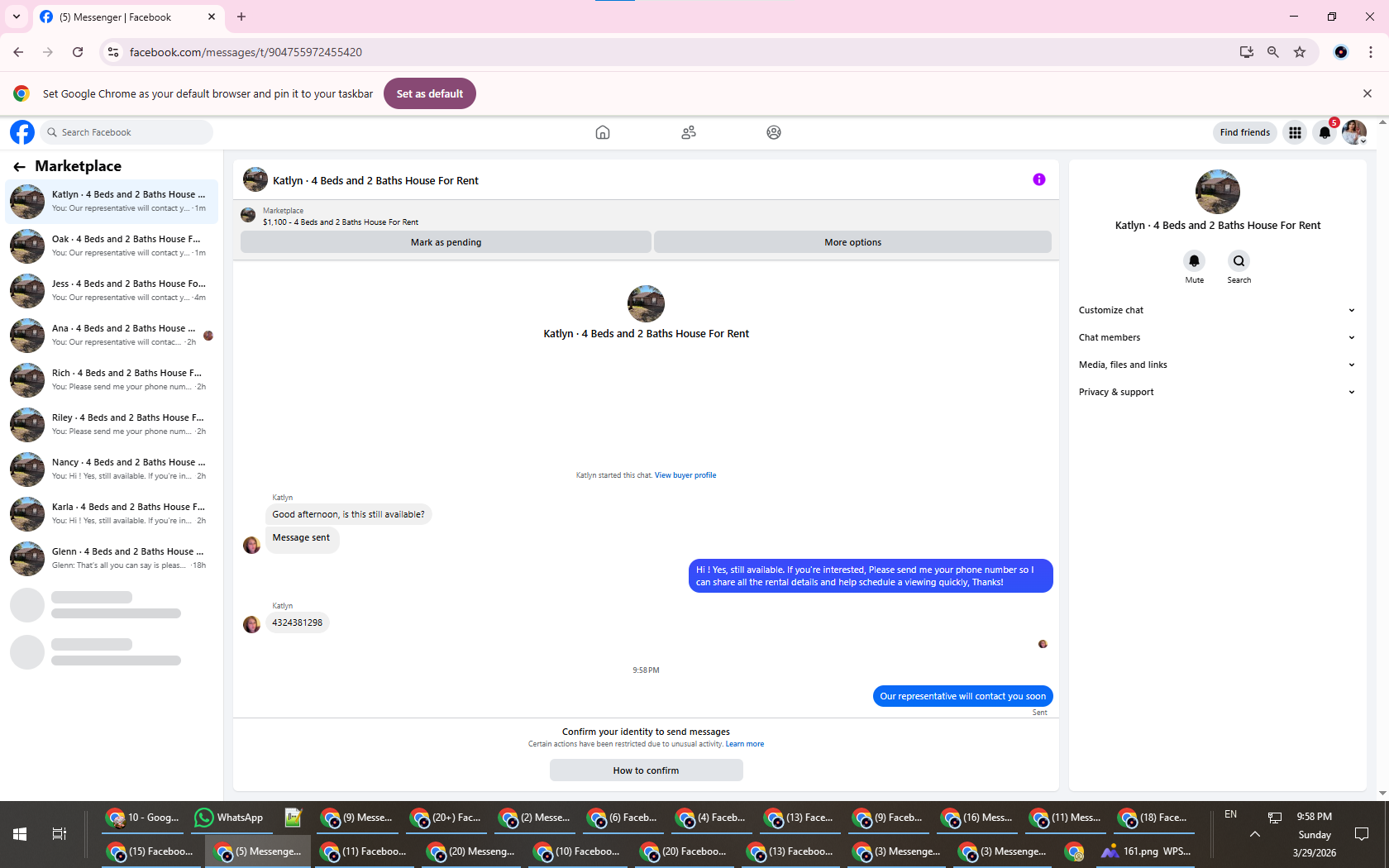Viewport: 1389px width, 868px height.
Task: Open a new browser tab
Action: click(241, 17)
